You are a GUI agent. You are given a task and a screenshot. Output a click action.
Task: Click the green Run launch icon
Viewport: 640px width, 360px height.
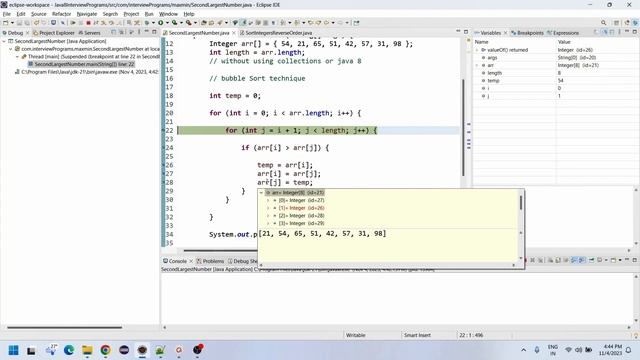point(160,23)
